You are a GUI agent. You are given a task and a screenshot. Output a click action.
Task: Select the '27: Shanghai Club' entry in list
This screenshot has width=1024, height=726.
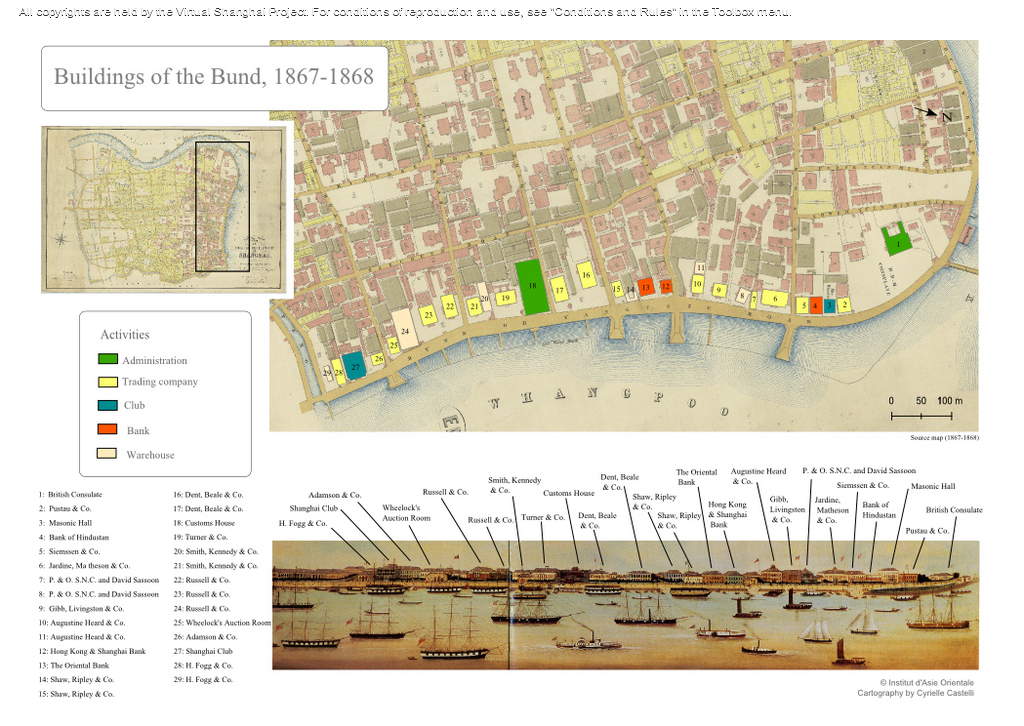[210, 651]
